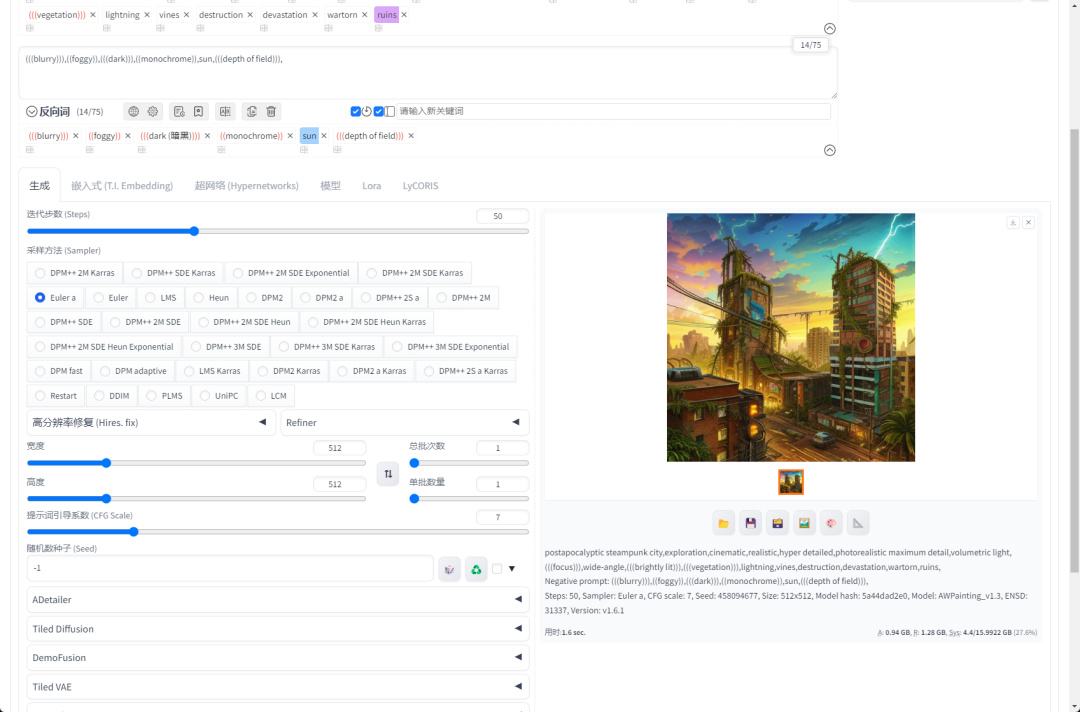The image size is (1080, 712).
Task: Click the trash icon to clear negative prompt
Action: click(x=271, y=112)
